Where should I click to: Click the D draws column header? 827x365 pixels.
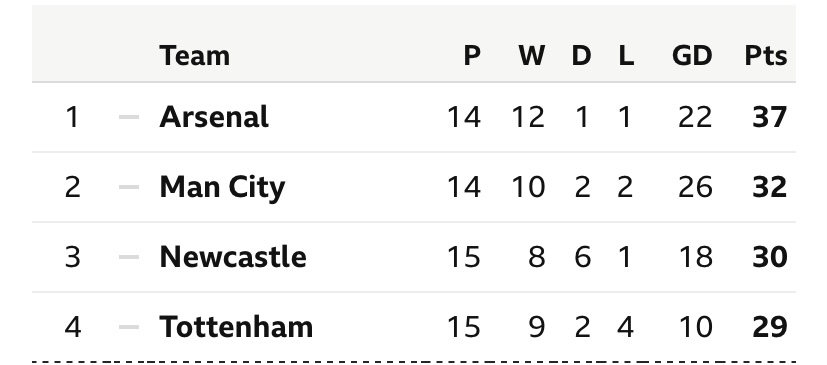pyautogui.click(x=581, y=55)
